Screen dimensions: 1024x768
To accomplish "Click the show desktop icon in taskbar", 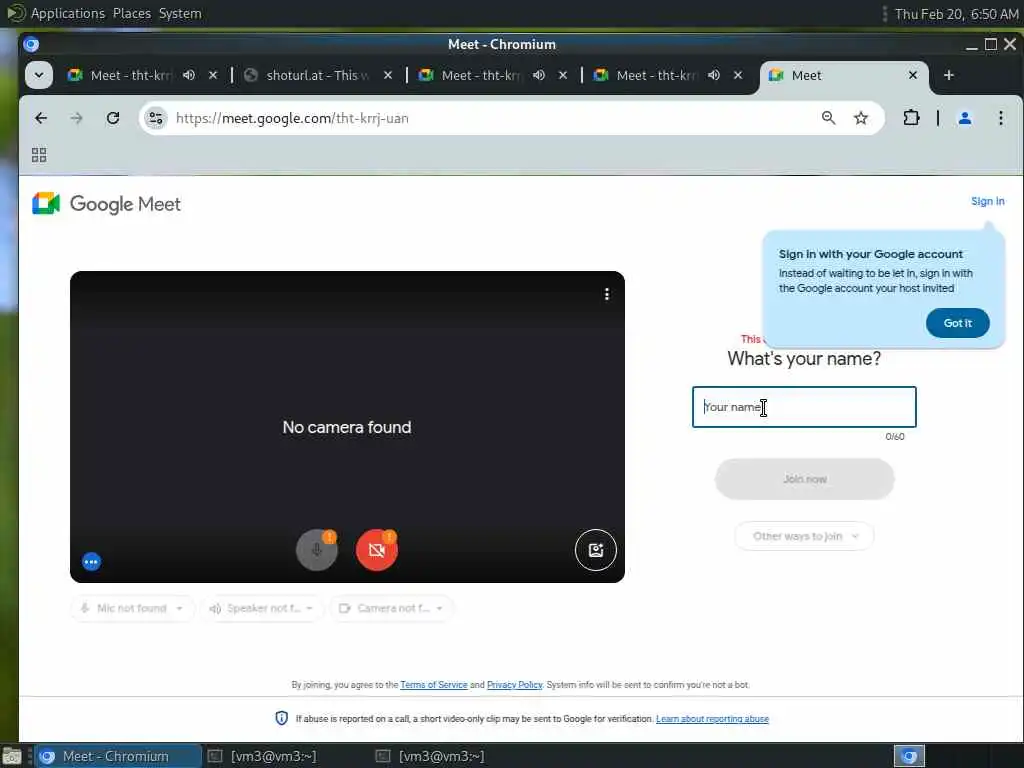I will pyautogui.click(x=11, y=756).
